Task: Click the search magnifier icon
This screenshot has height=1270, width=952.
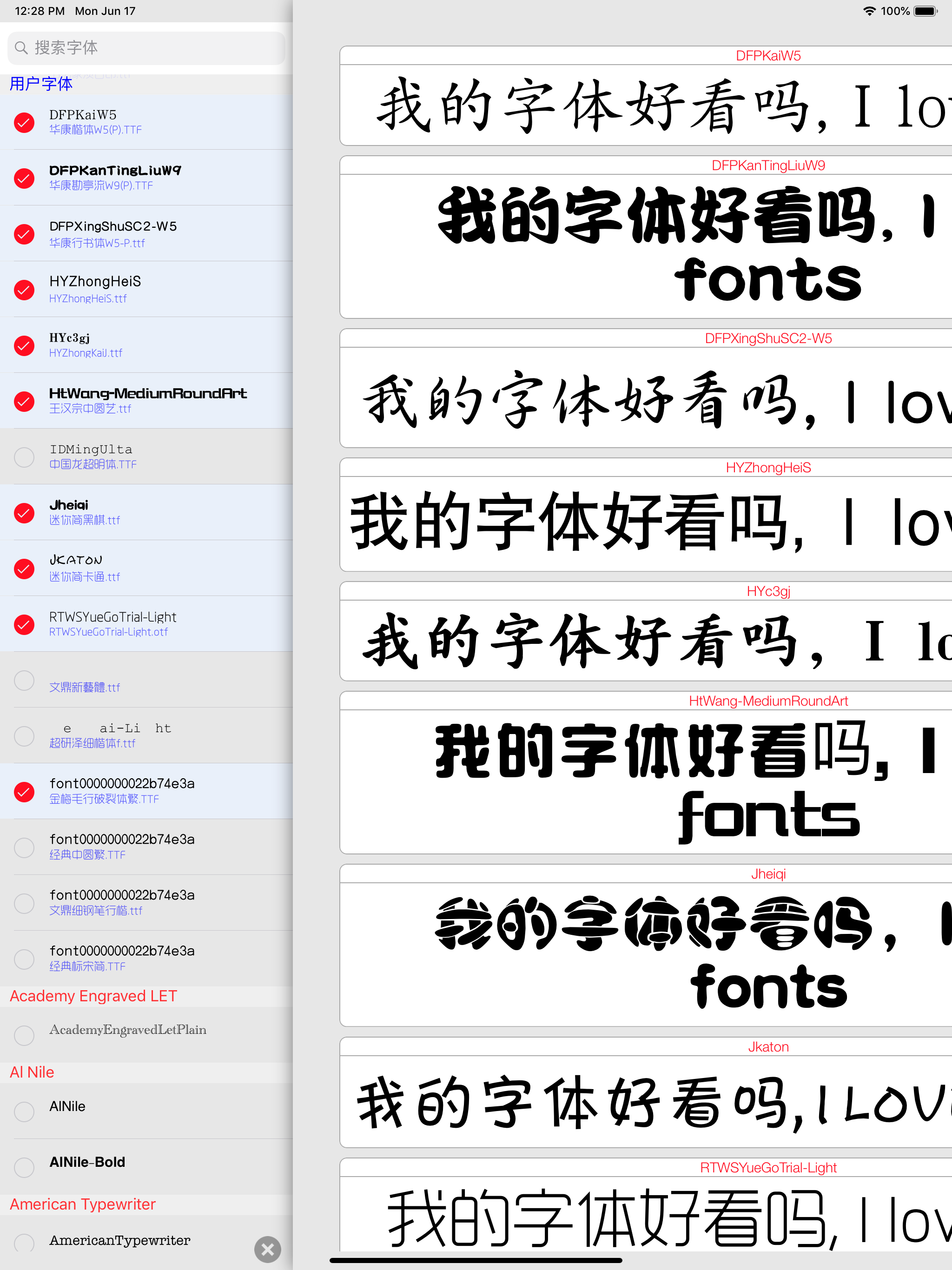Action: 21,48
